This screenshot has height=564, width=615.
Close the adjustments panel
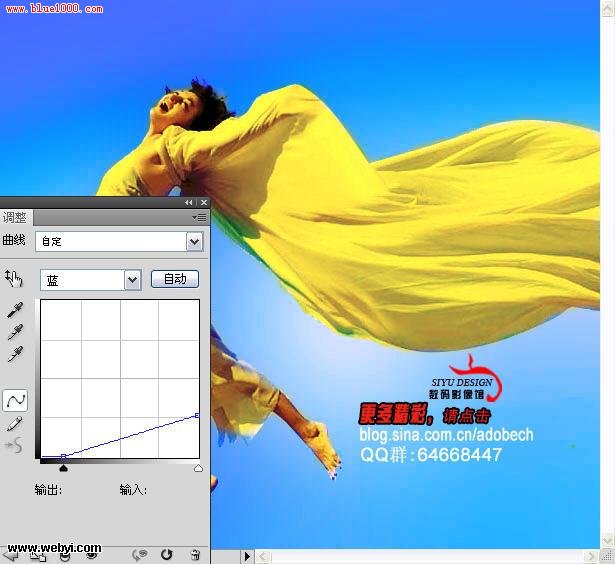[x=204, y=202]
